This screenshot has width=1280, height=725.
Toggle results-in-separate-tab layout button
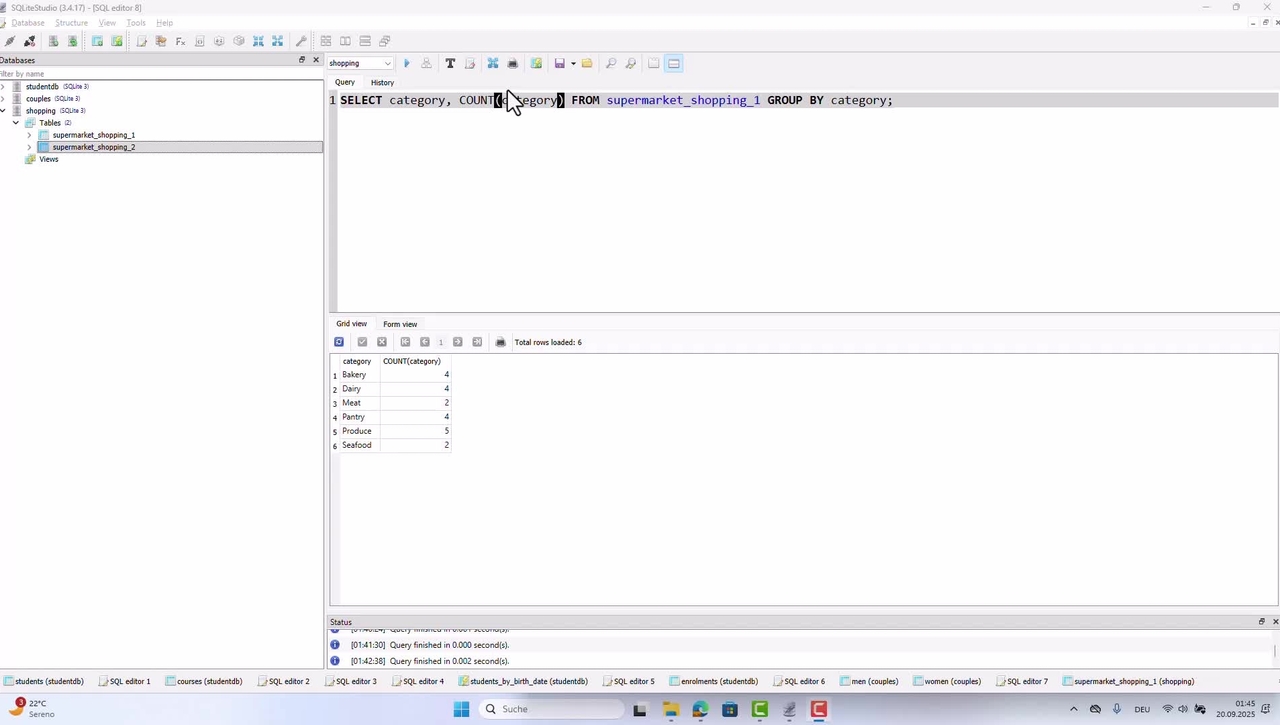pos(653,63)
